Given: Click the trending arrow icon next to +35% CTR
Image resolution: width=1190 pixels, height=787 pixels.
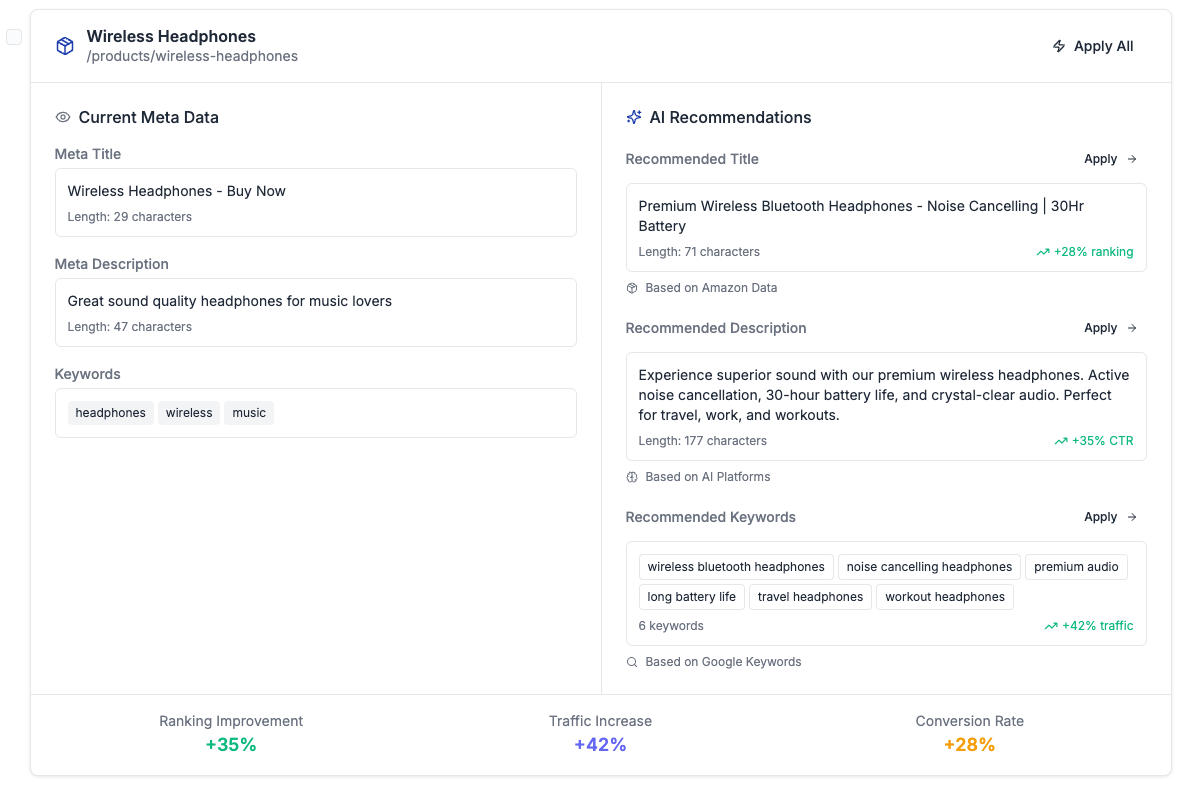Looking at the screenshot, I should point(1061,441).
